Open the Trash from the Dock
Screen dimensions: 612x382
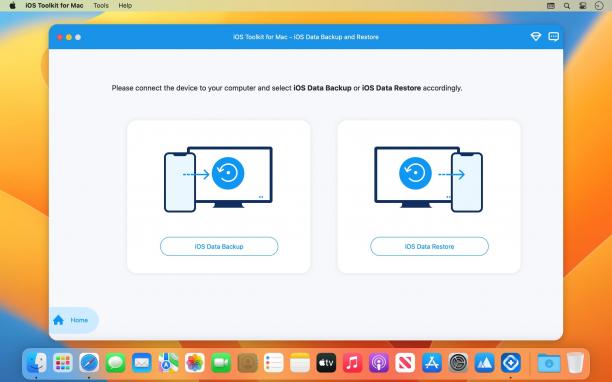coord(575,363)
